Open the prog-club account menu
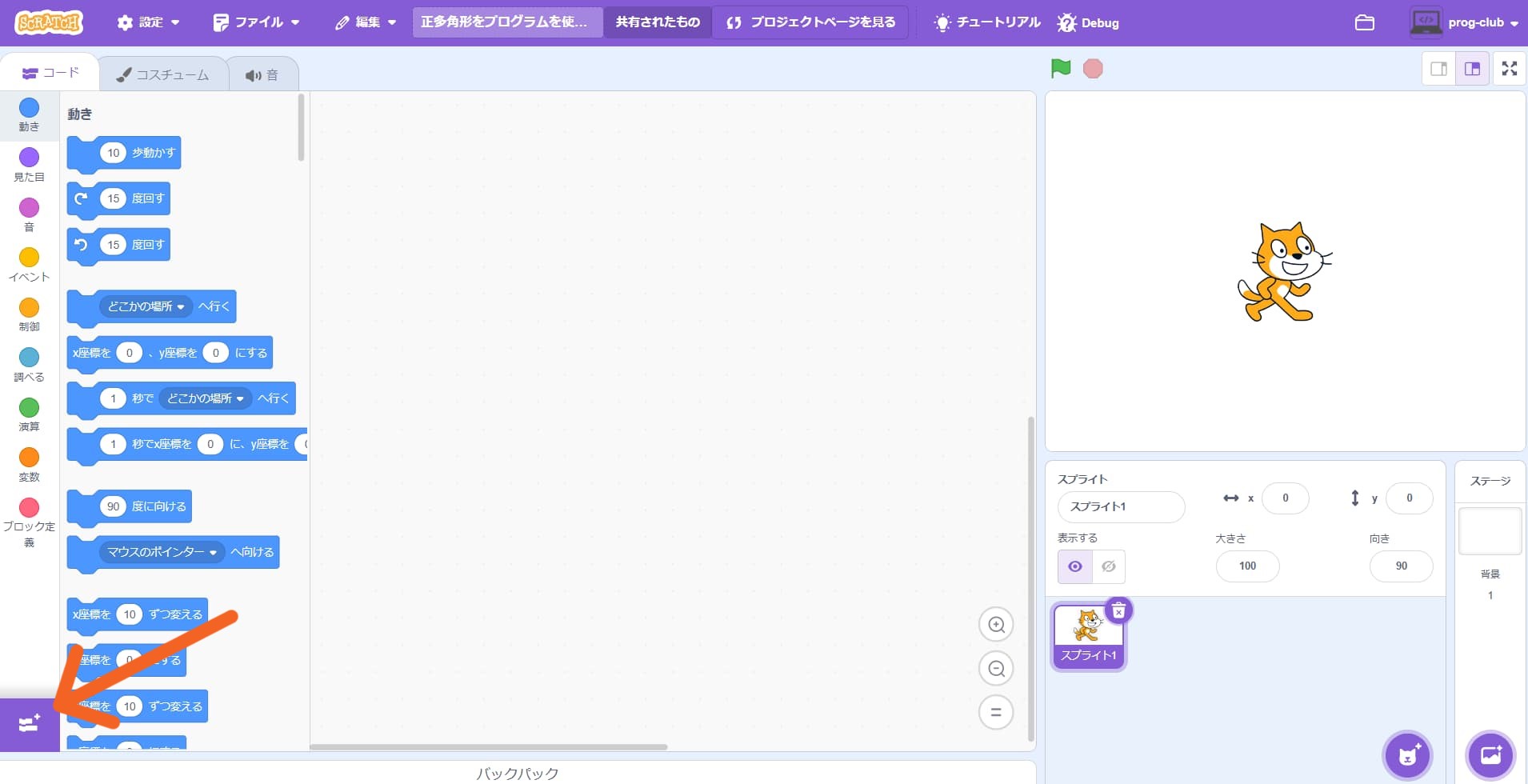Image resolution: width=1528 pixels, height=784 pixels. pos(1464,22)
